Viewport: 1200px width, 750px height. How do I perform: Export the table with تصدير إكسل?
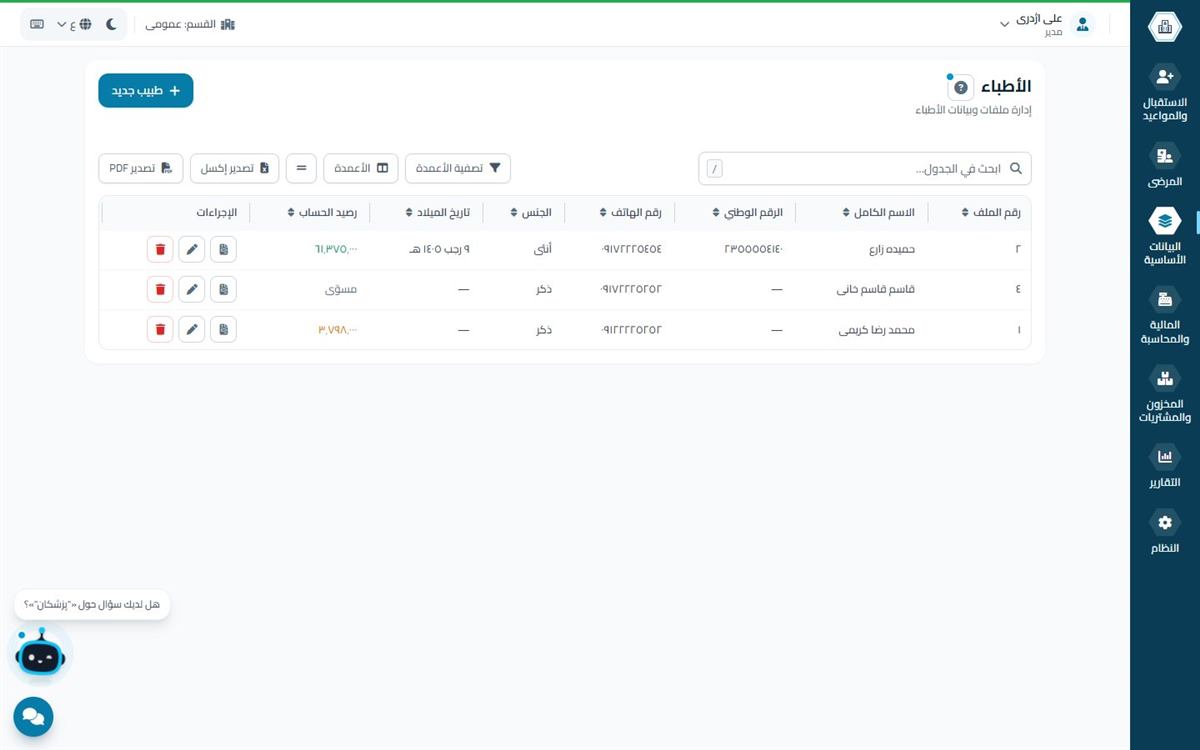click(x=235, y=168)
